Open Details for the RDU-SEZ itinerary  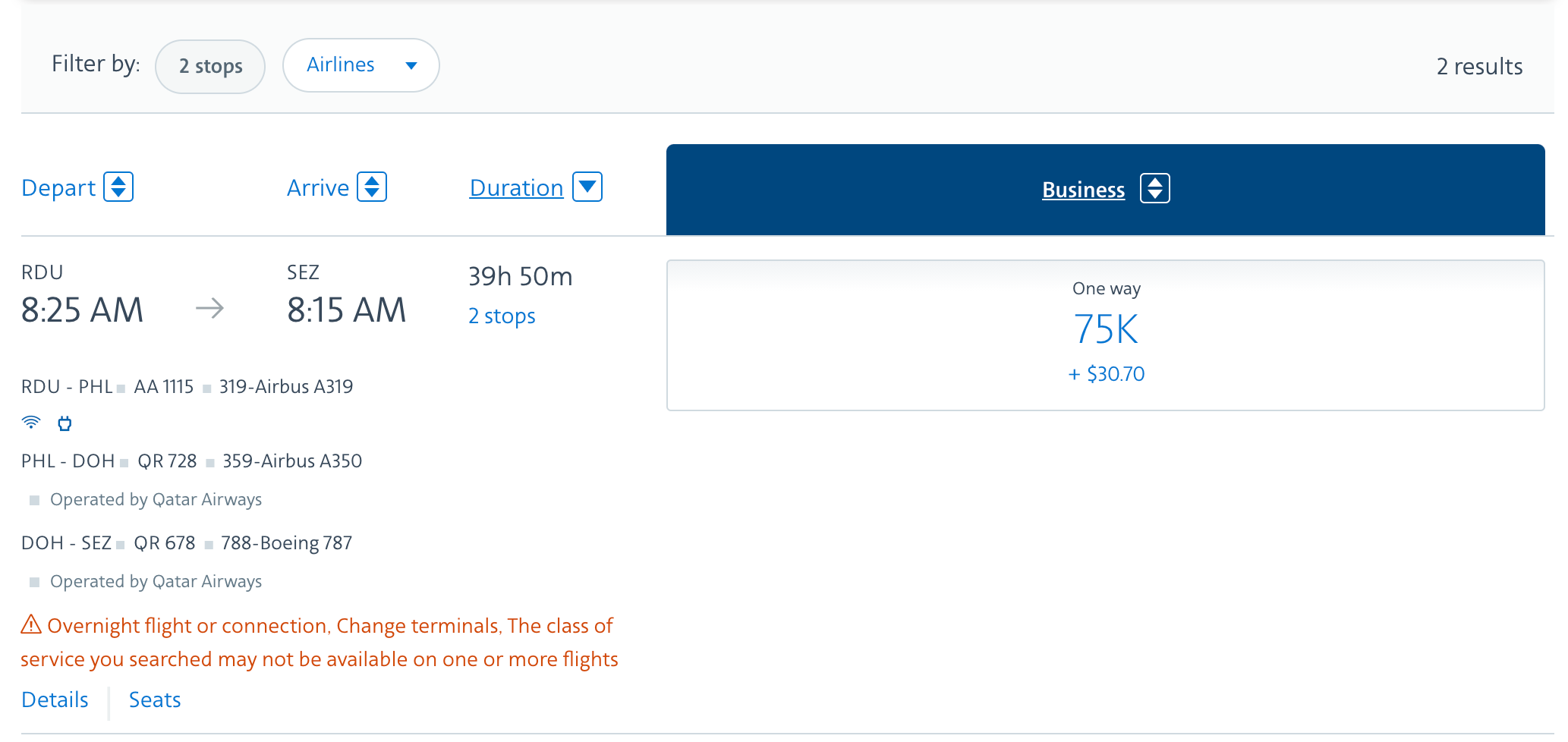click(54, 700)
